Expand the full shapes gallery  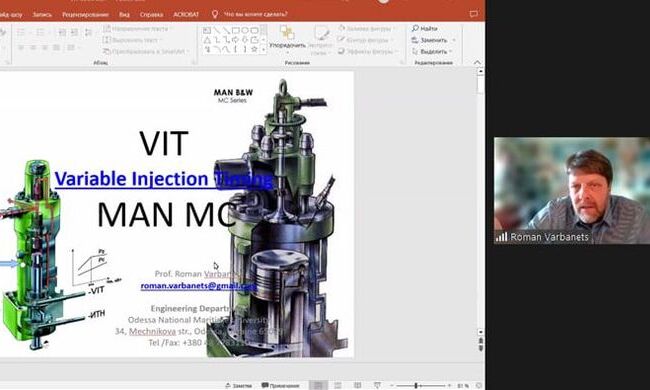click(x=263, y=50)
